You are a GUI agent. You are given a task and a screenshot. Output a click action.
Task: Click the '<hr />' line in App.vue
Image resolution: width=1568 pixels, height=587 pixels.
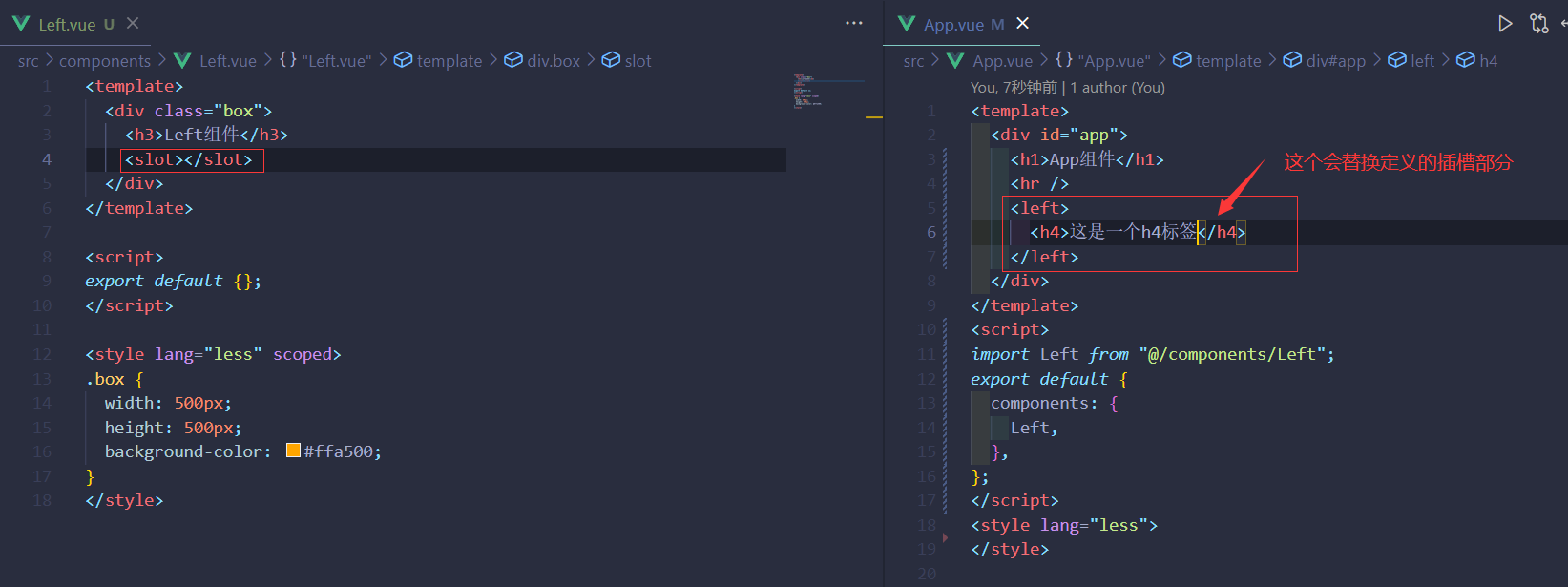pyautogui.click(x=1039, y=183)
